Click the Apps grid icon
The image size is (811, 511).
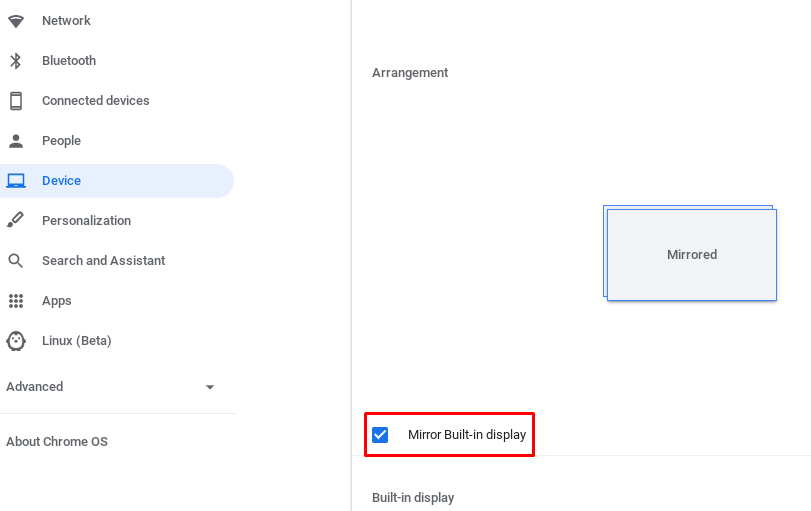(16, 301)
